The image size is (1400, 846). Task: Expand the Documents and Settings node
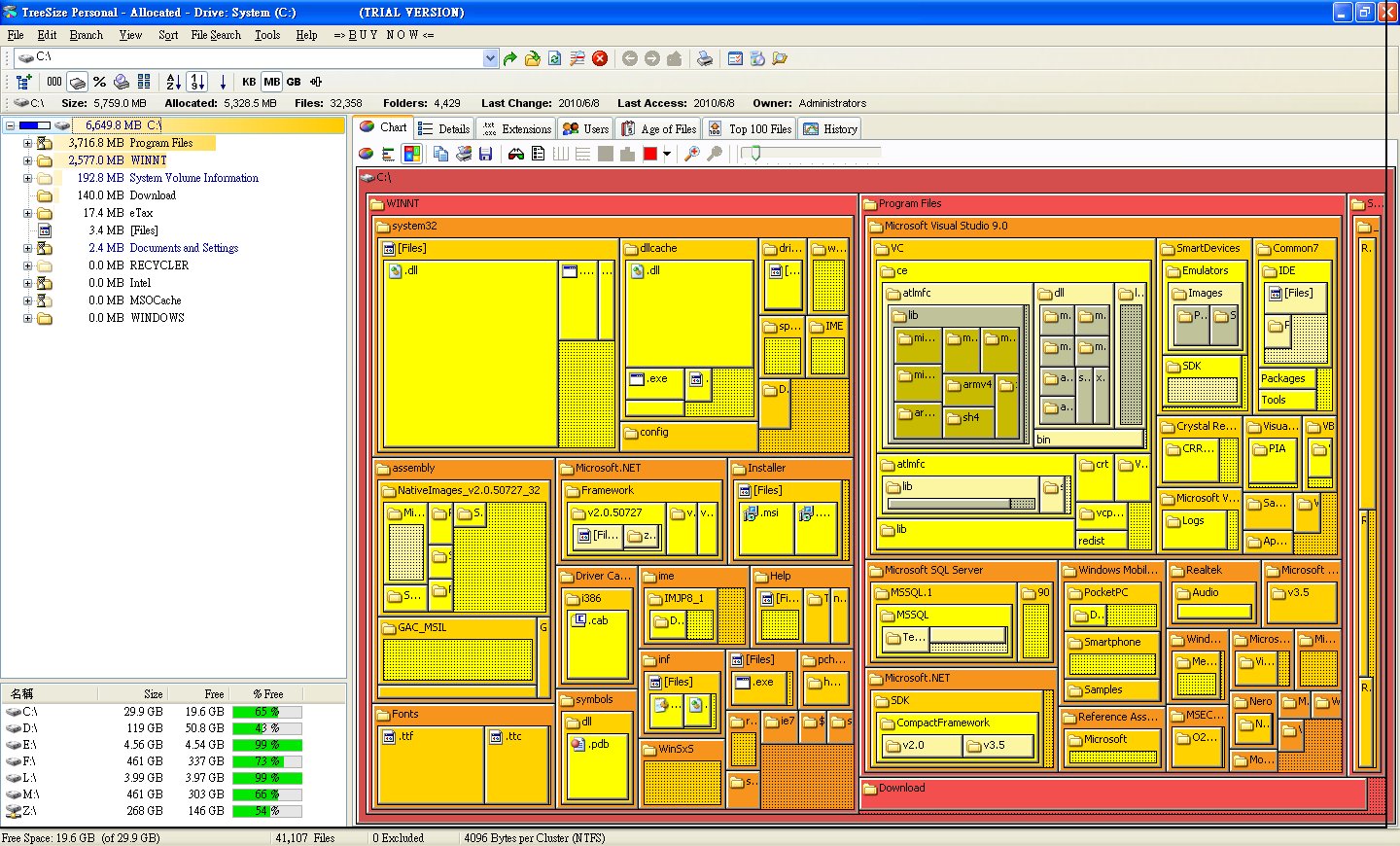[27, 248]
